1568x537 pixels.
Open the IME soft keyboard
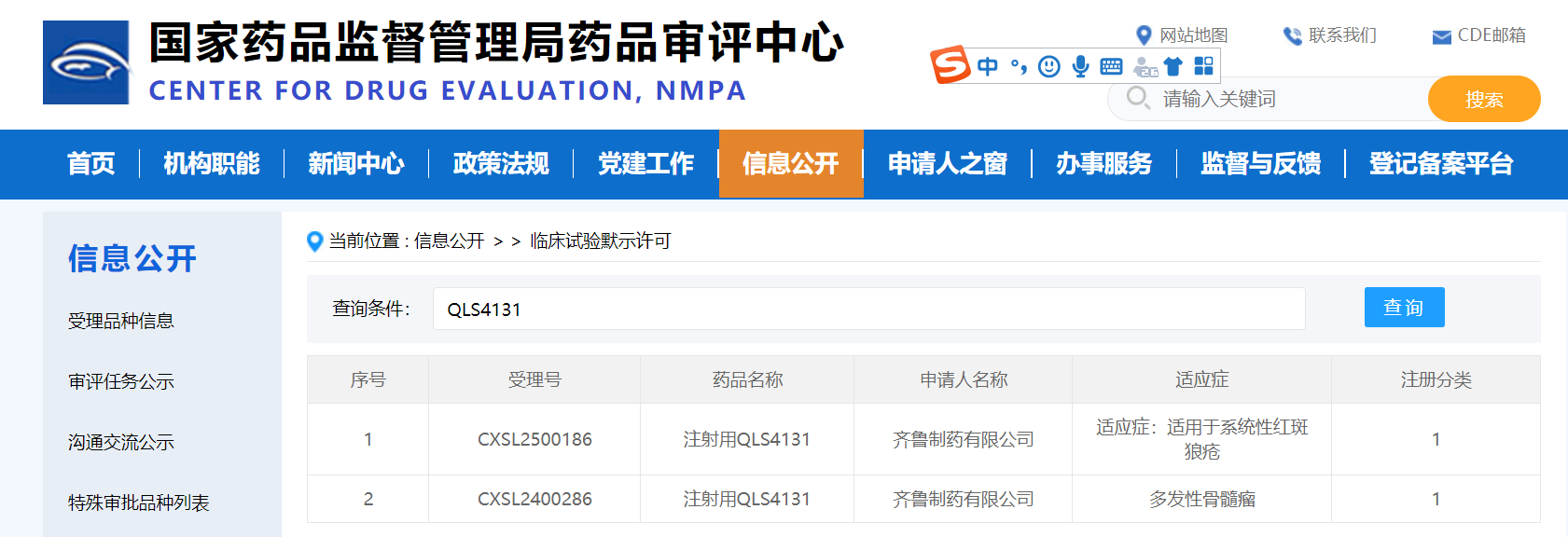[x=1111, y=66]
